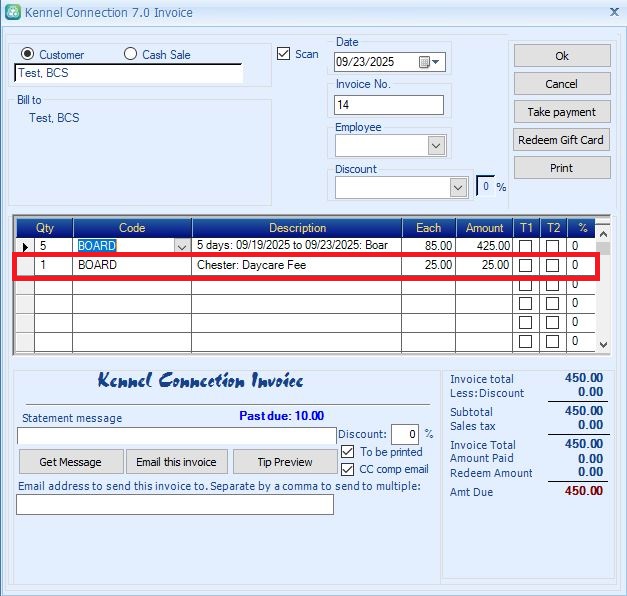Click the row pointer arrow of first line
Screen dimensions: 627x596
pos(25,247)
